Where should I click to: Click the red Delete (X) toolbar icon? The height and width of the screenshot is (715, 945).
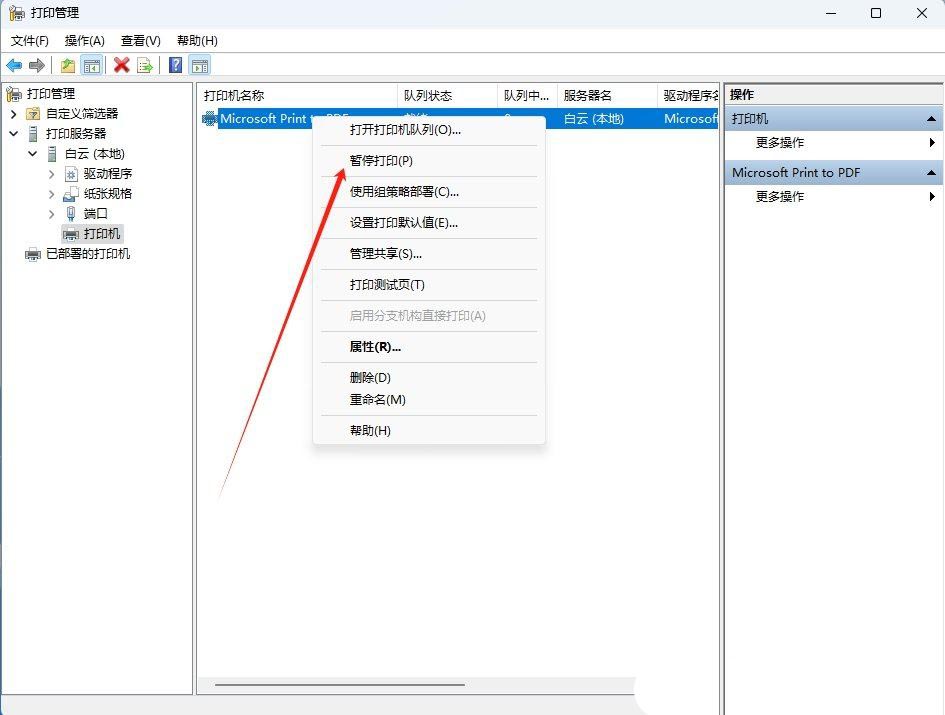pos(122,65)
